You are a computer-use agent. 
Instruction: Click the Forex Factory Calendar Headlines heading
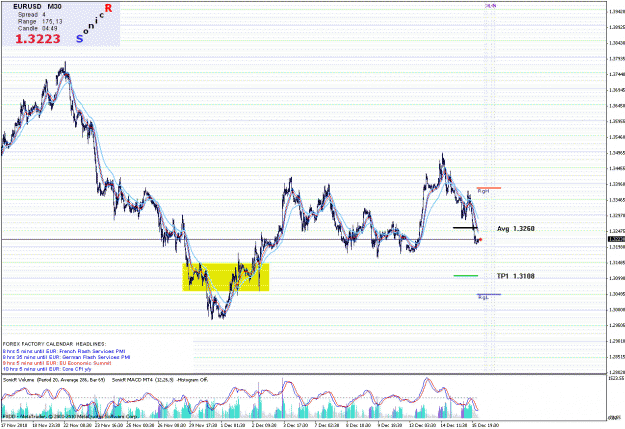[x=54, y=344]
